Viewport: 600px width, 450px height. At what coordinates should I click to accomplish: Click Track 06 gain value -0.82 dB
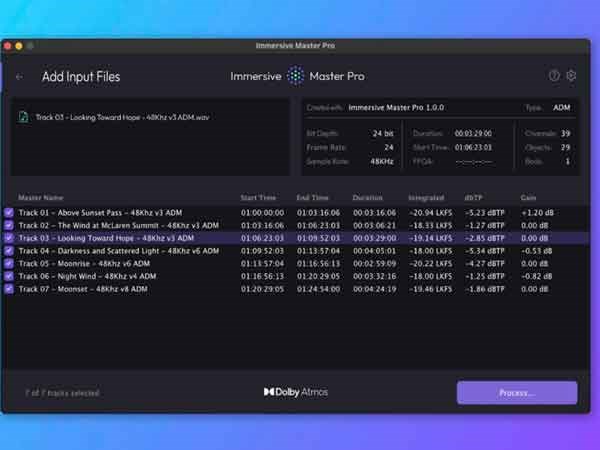tap(536, 276)
